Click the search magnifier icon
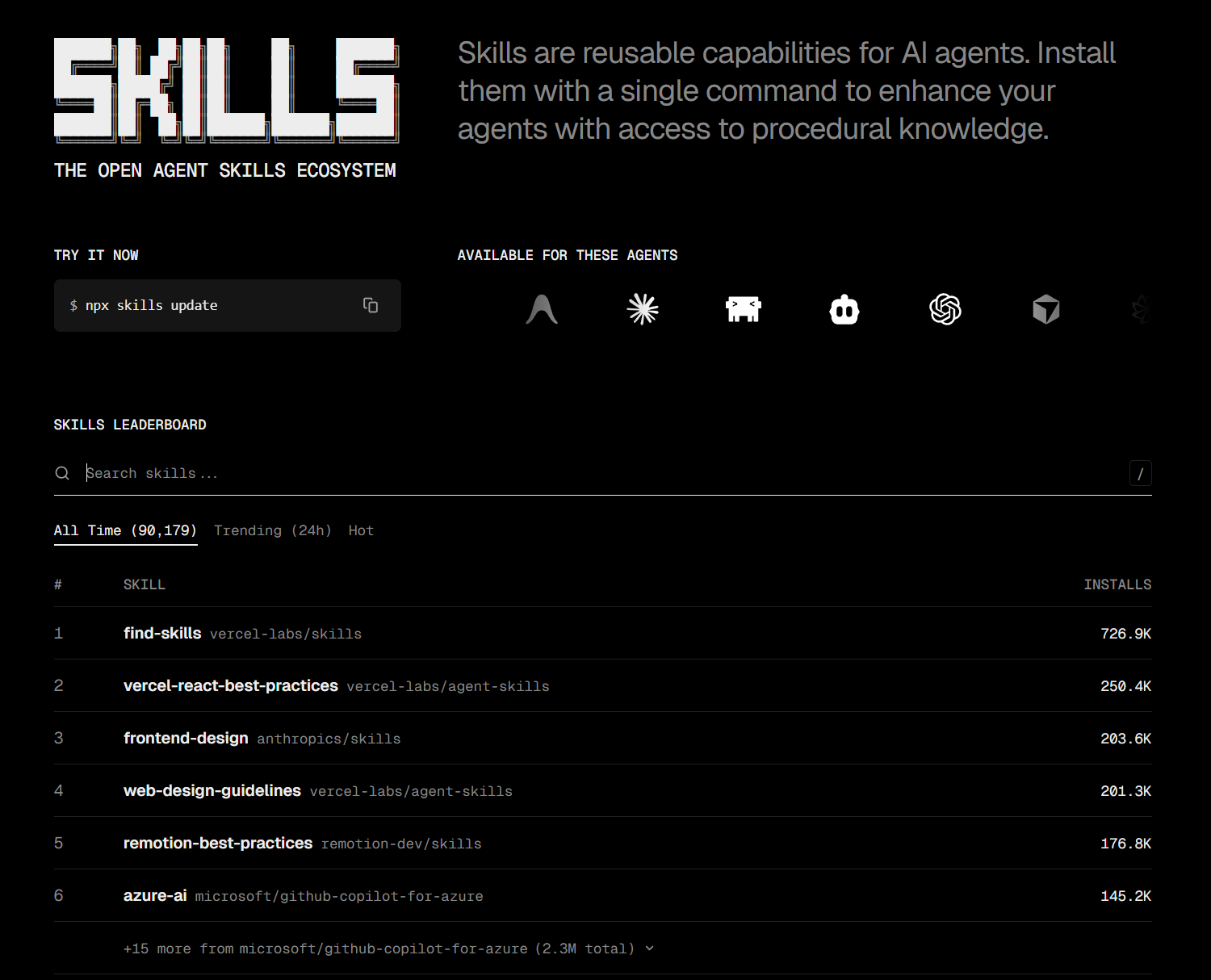This screenshot has width=1211, height=980. click(62, 473)
